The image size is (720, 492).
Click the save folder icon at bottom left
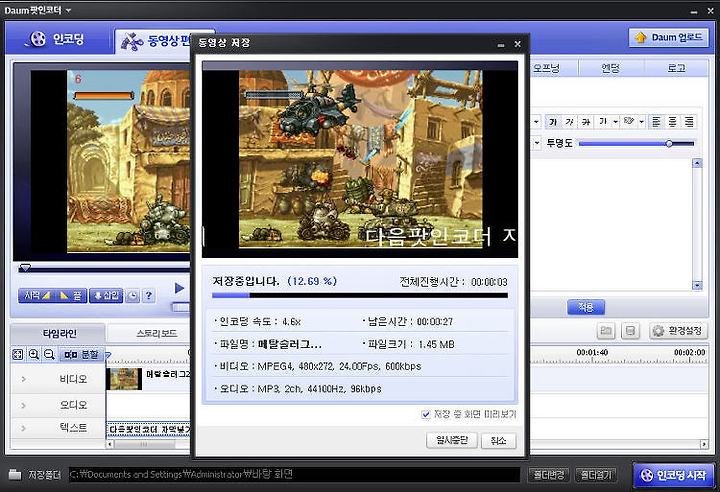tap(15, 474)
